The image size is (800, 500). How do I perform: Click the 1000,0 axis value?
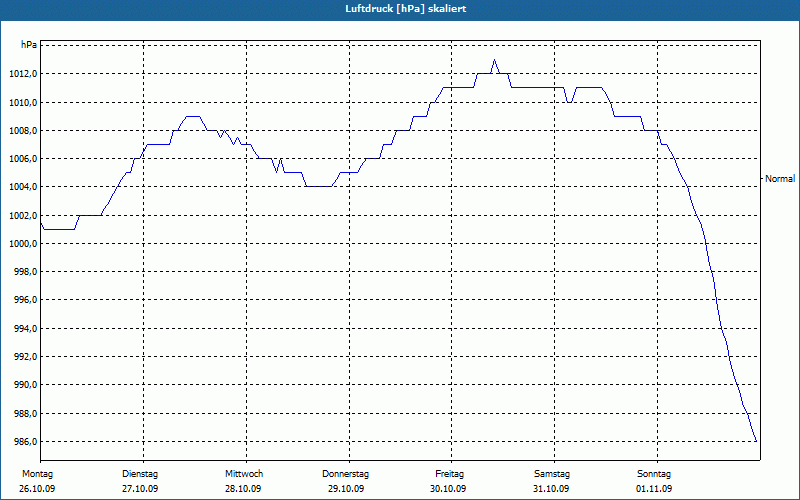tap(23, 243)
